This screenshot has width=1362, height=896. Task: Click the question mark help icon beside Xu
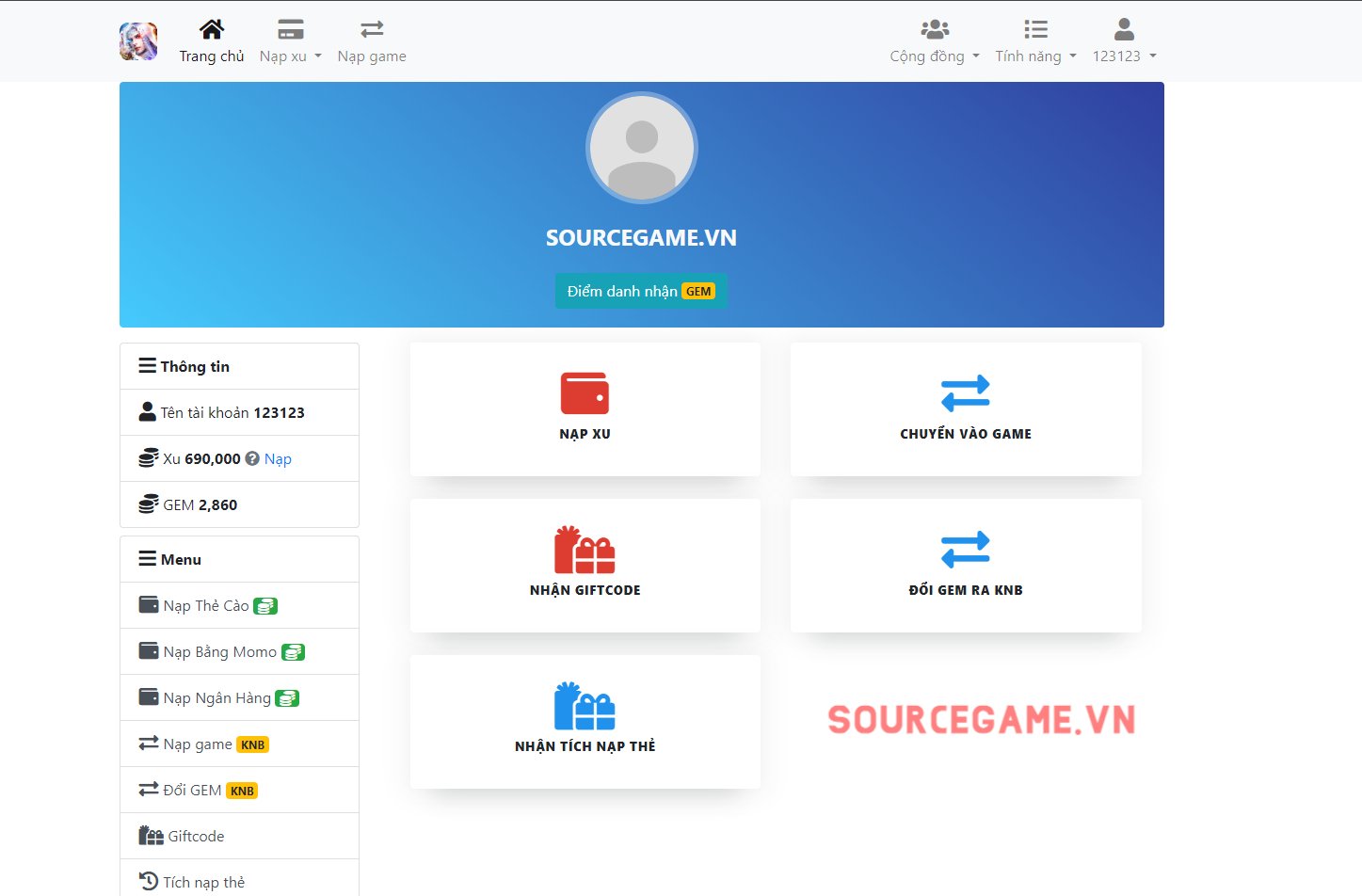pyautogui.click(x=252, y=458)
